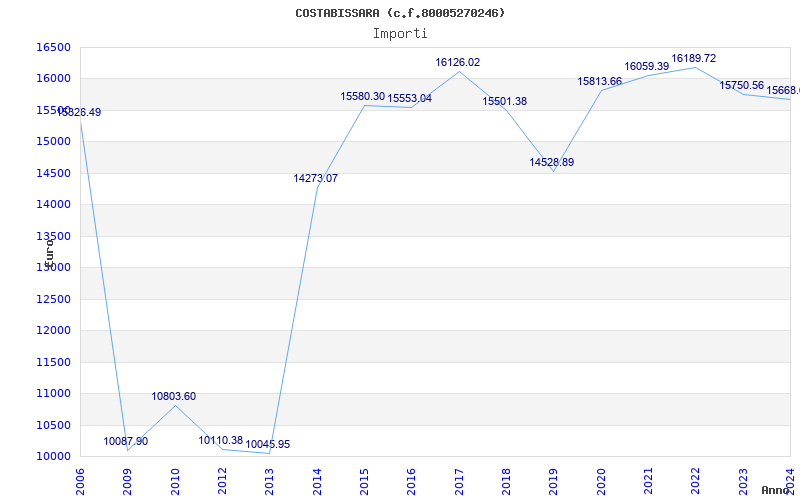
Task: Click x-axis year 2012
Action: [x=222, y=481]
